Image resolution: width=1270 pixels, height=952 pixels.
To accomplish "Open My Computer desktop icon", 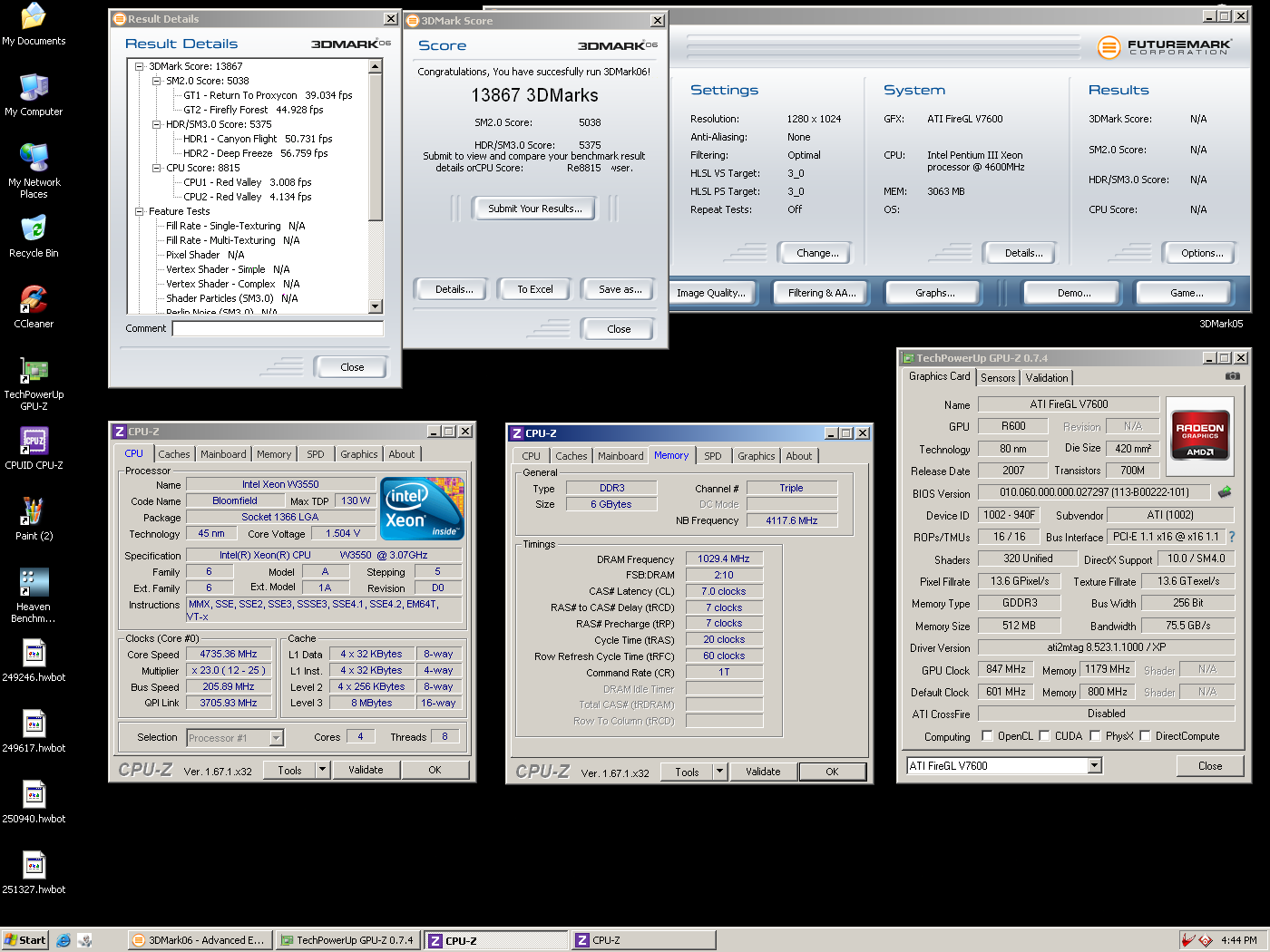I will 34,95.
